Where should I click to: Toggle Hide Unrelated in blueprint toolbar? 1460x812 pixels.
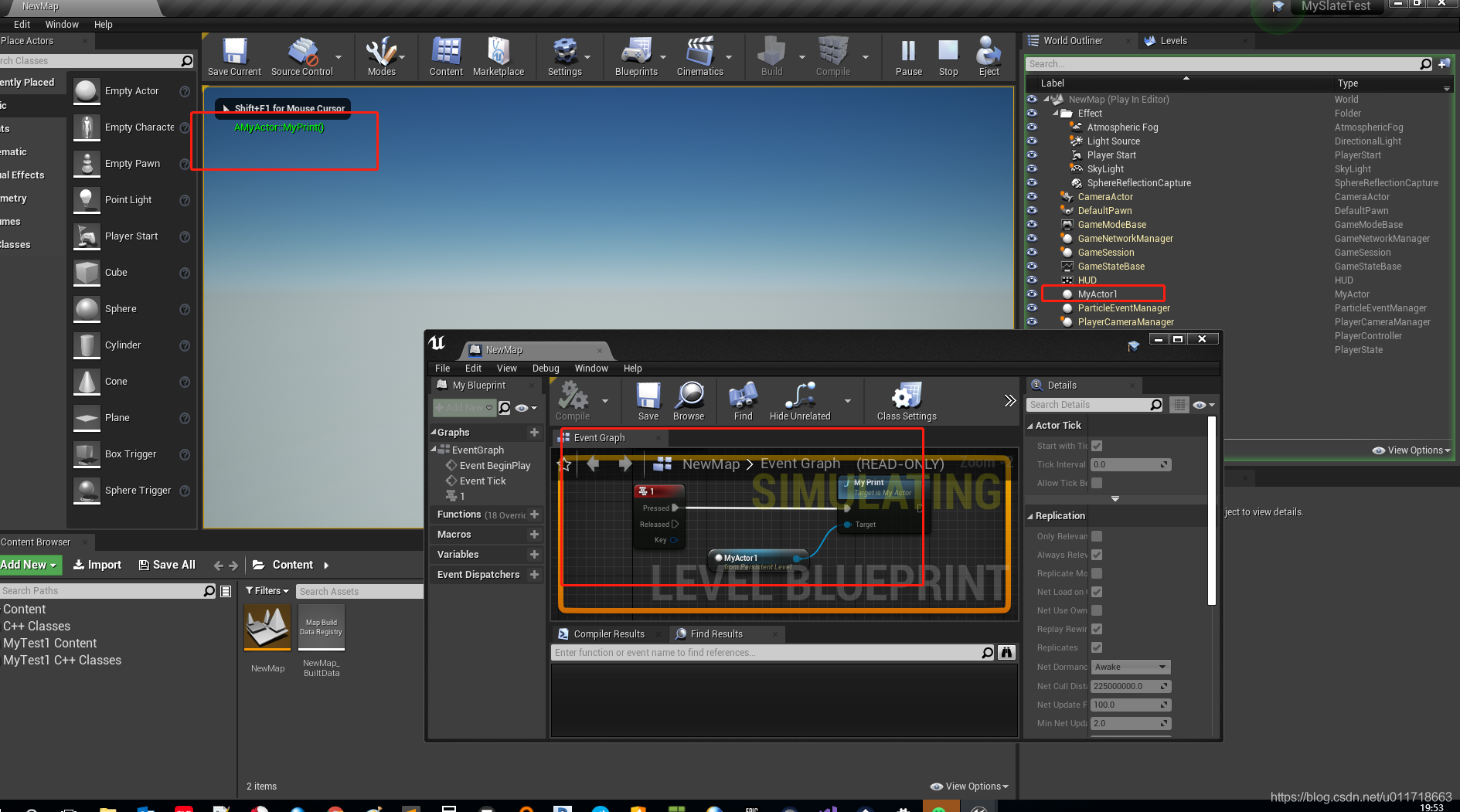pos(800,401)
